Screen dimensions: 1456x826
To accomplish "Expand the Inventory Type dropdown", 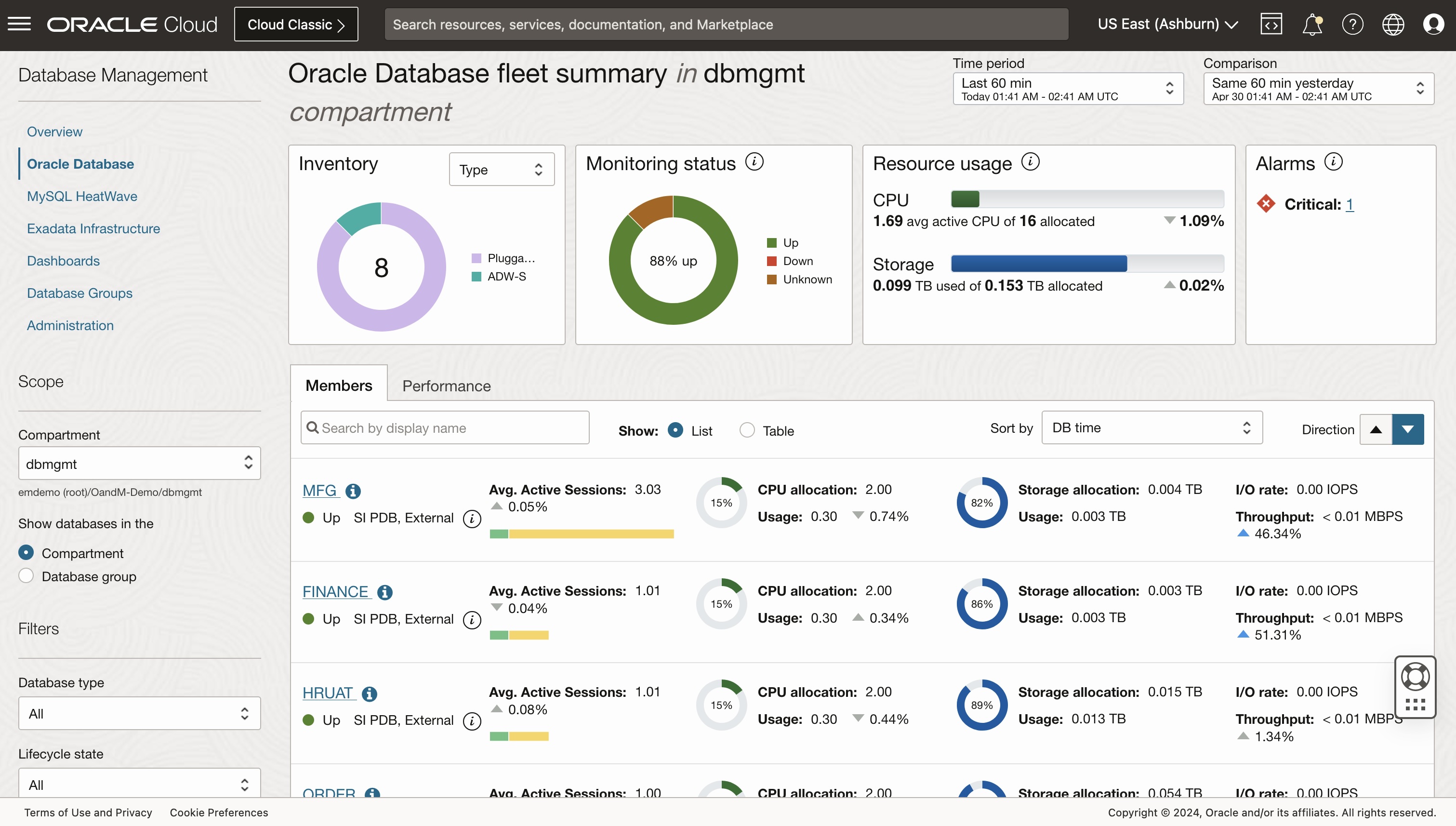I will (x=502, y=169).
